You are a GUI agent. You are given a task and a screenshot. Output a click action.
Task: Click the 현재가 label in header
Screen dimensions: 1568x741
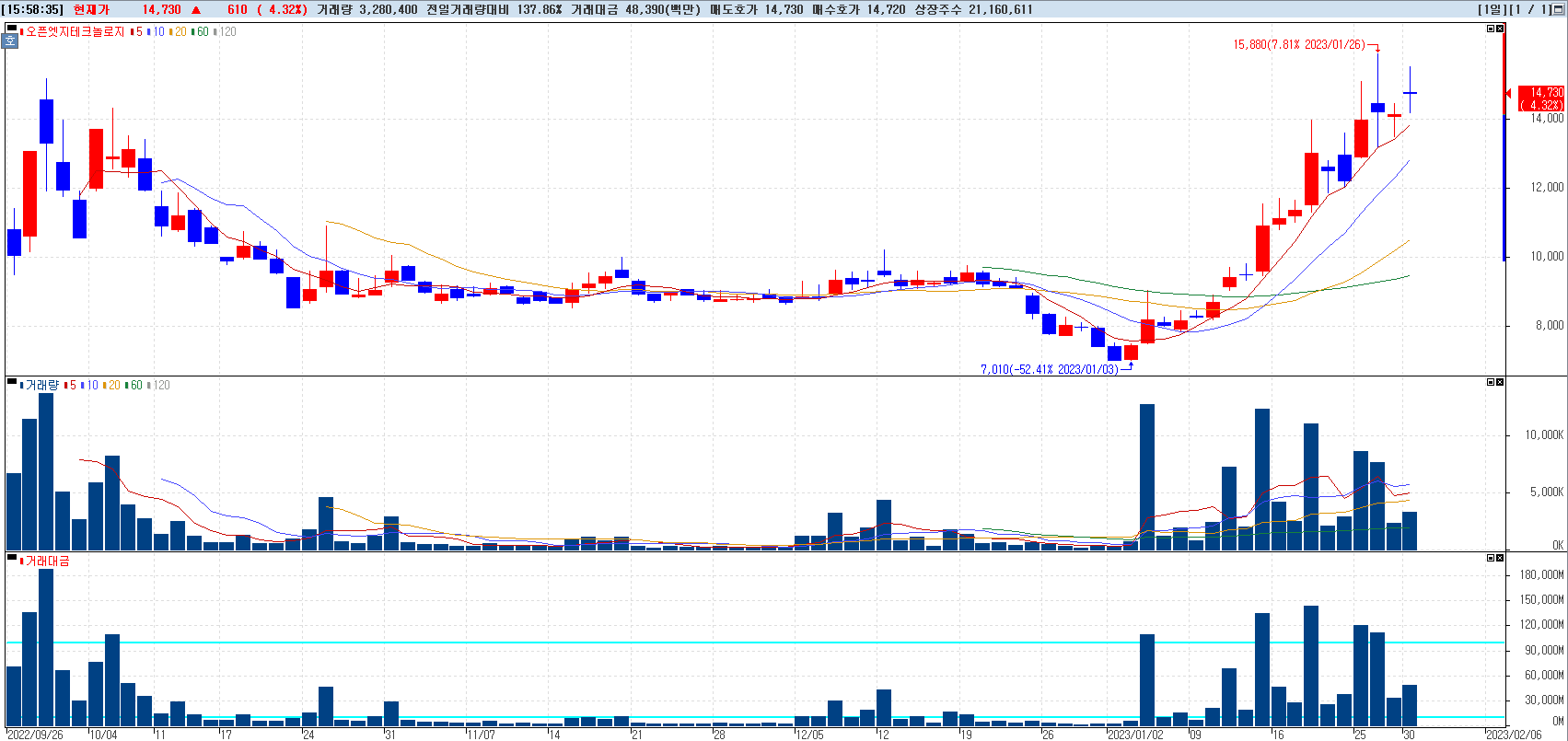coord(91,9)
